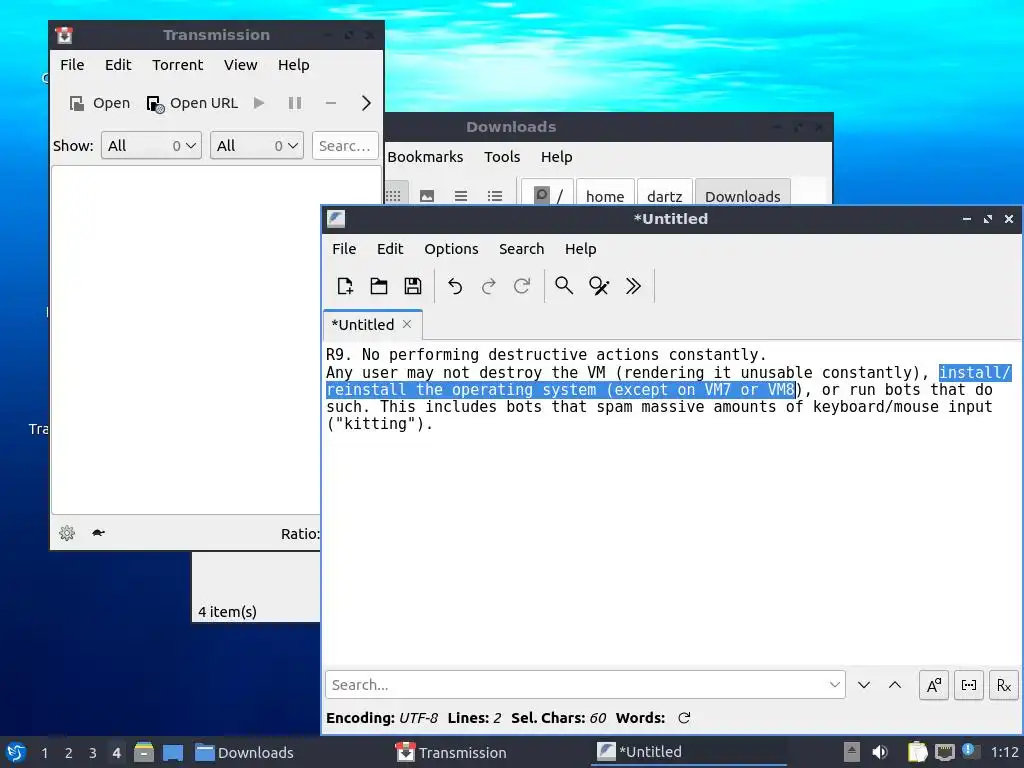Open the Lubuntu start menu icon

15,752
